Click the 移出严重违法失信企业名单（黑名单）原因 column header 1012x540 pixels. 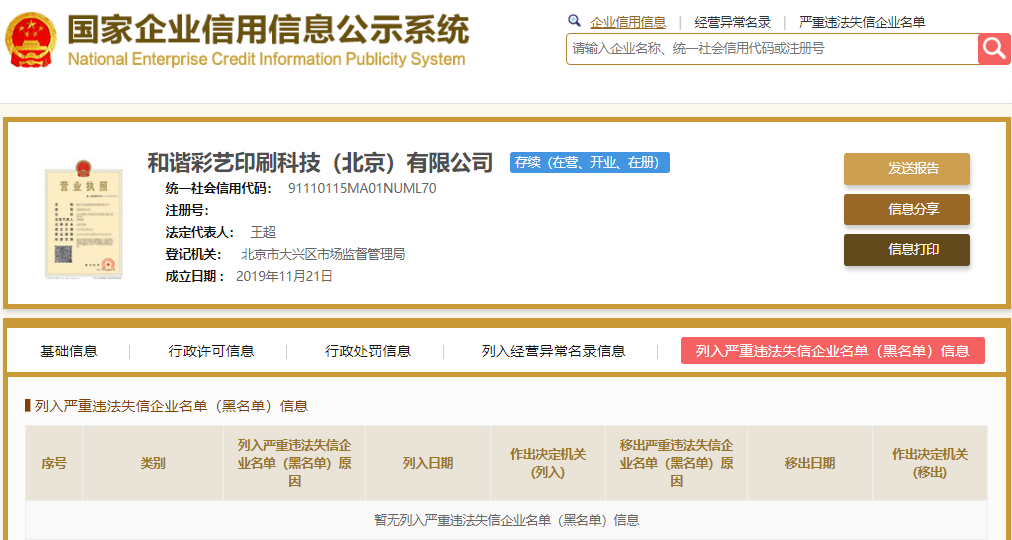[676, 463]
